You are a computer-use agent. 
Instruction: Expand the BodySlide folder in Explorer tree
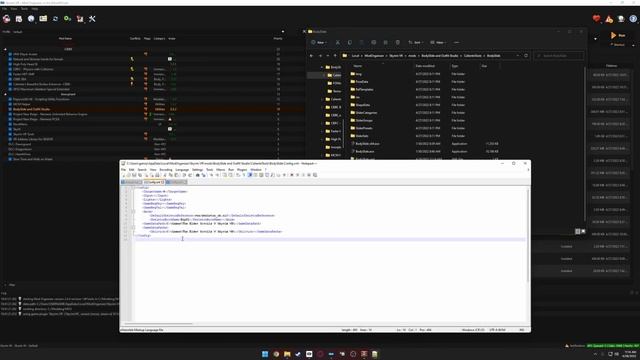click(322, 67)
